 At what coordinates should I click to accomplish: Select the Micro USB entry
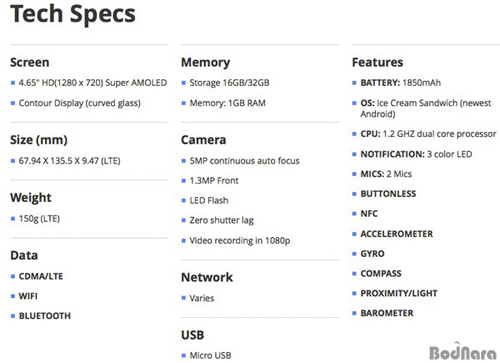tap(210, 355)
